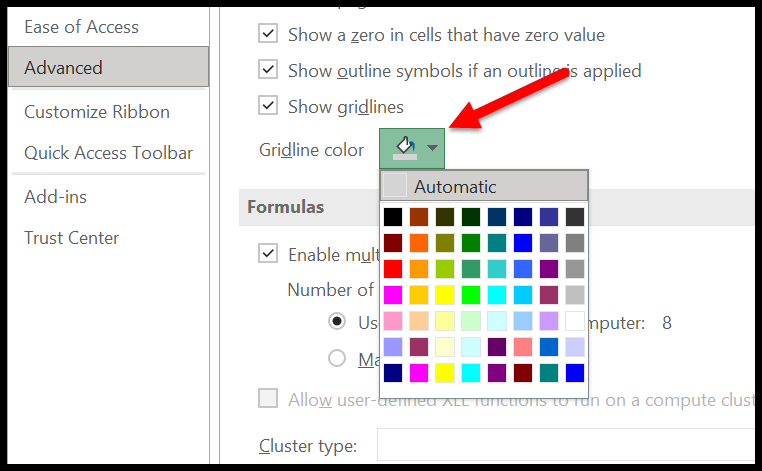Viewport: 762px width, 471px height.
Task: Select the olive dark-yellow swatch
Action: click(x=445, y=243)
